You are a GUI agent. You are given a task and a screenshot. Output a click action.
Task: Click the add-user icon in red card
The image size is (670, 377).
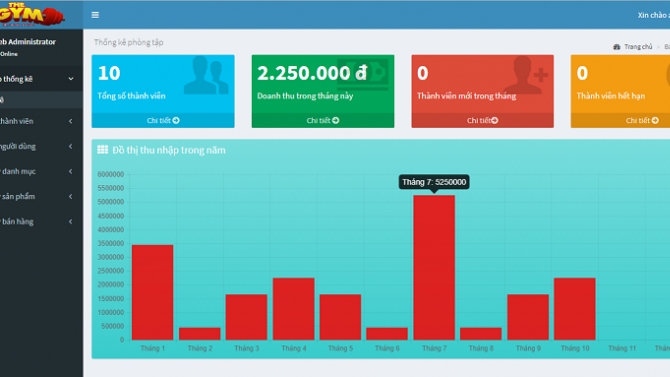(527, 76)
